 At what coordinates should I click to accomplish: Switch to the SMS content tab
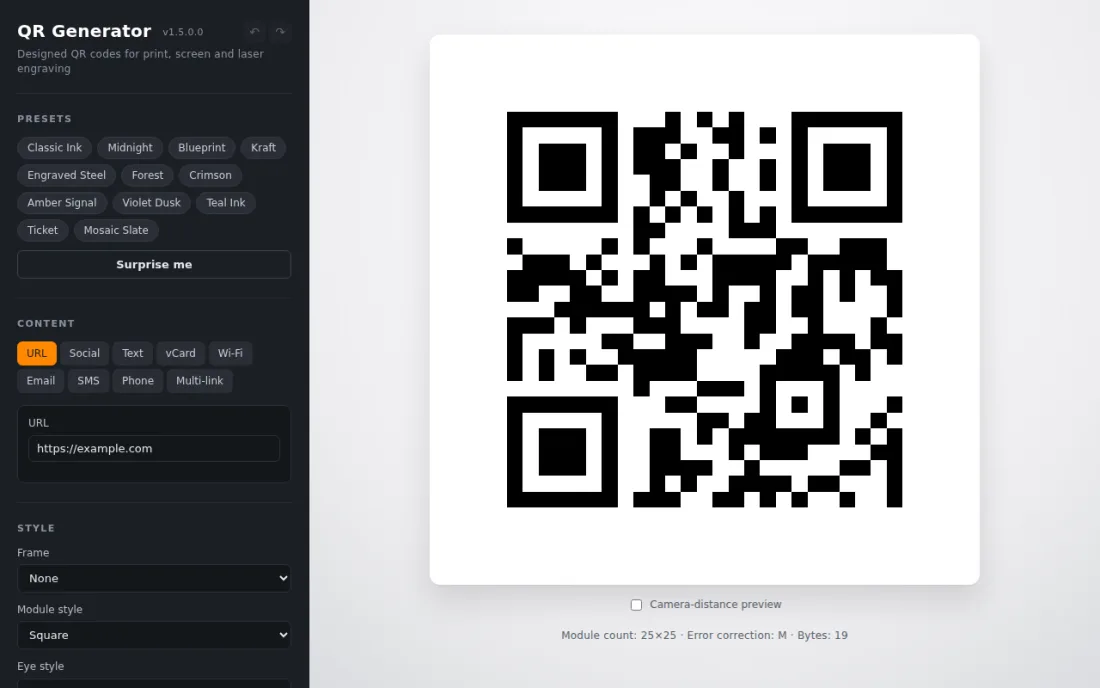(x=88, y=381)
